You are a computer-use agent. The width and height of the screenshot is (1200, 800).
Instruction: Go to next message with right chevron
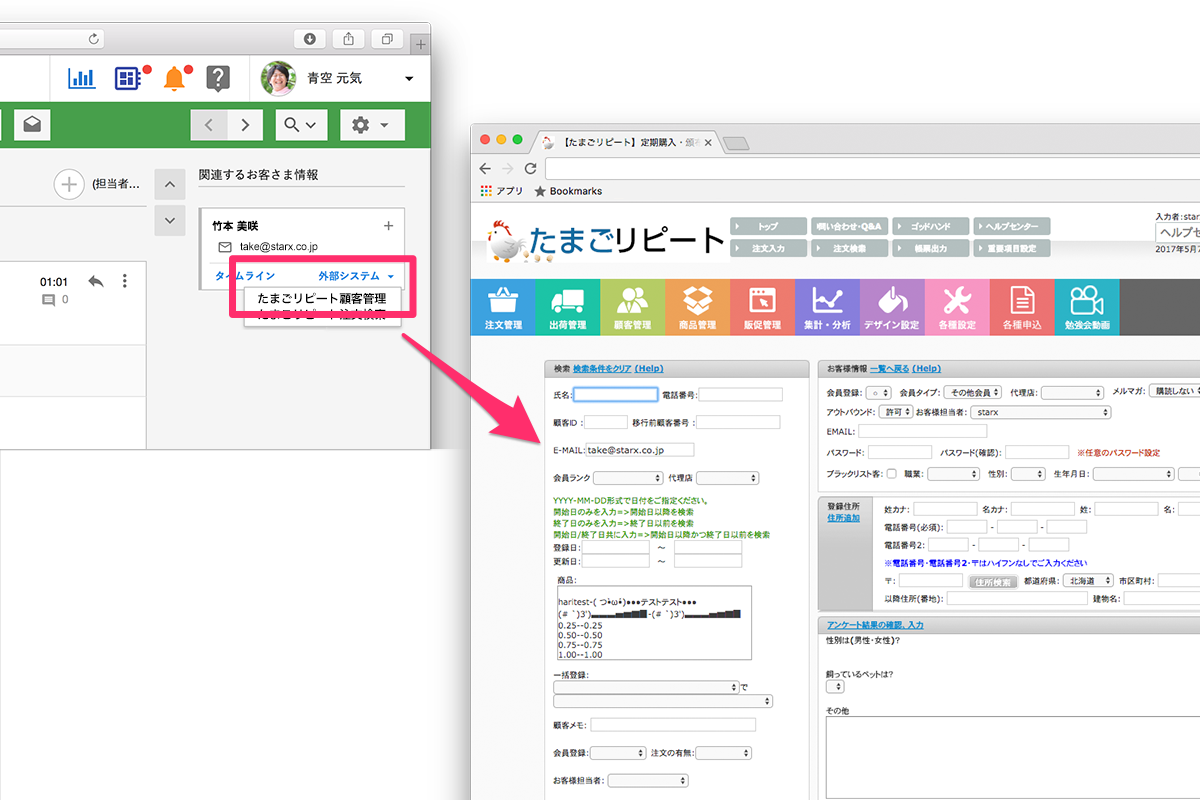(x=245, y=125)
